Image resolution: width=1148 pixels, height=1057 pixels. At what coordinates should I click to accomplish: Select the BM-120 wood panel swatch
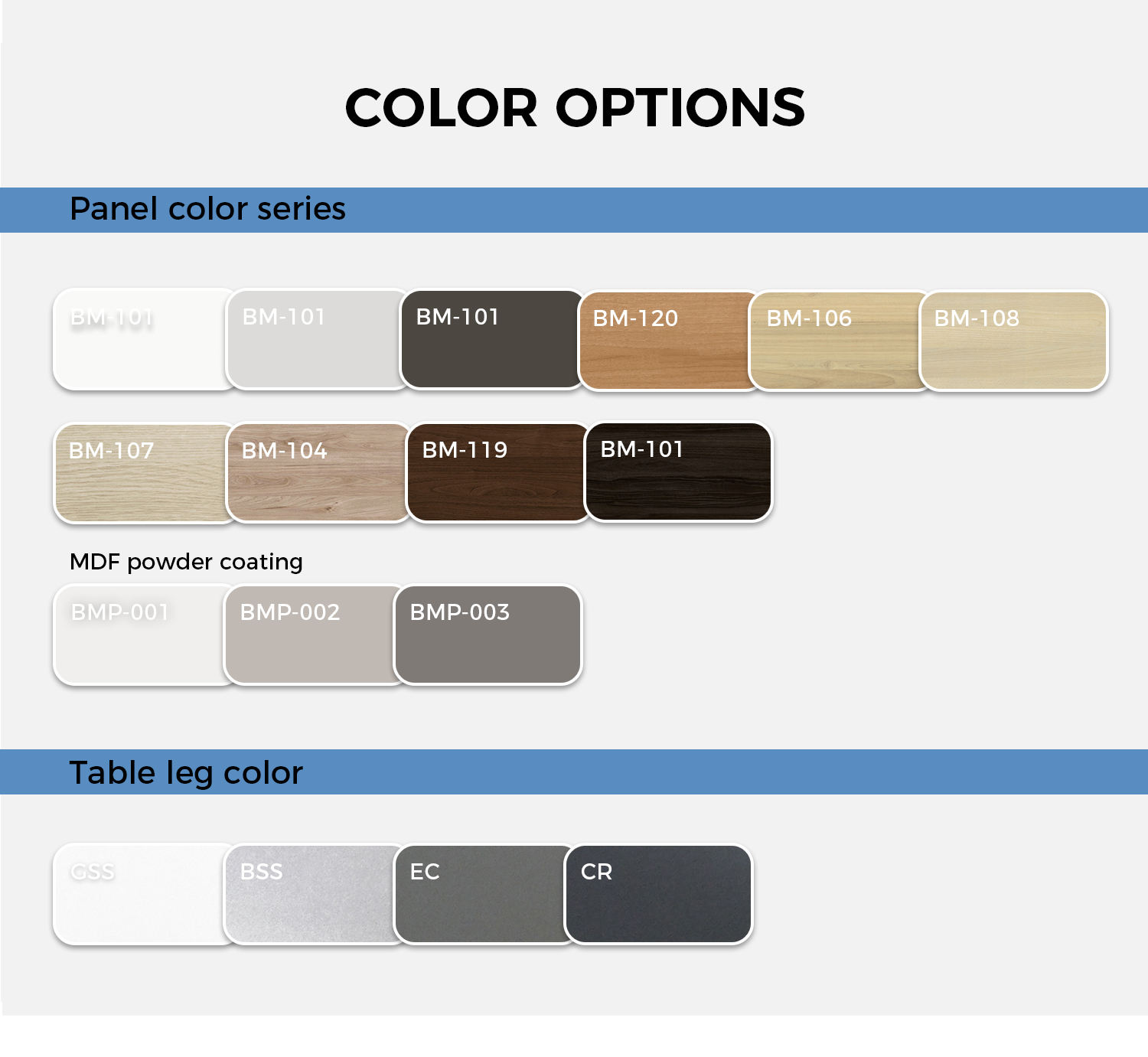(666, 341)
